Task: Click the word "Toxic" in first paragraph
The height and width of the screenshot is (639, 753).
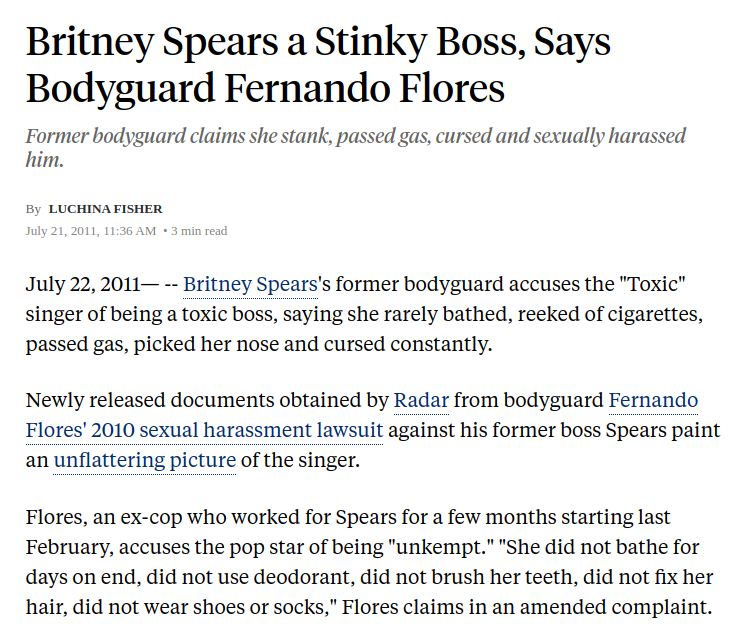Action: [x=652, y=284]
